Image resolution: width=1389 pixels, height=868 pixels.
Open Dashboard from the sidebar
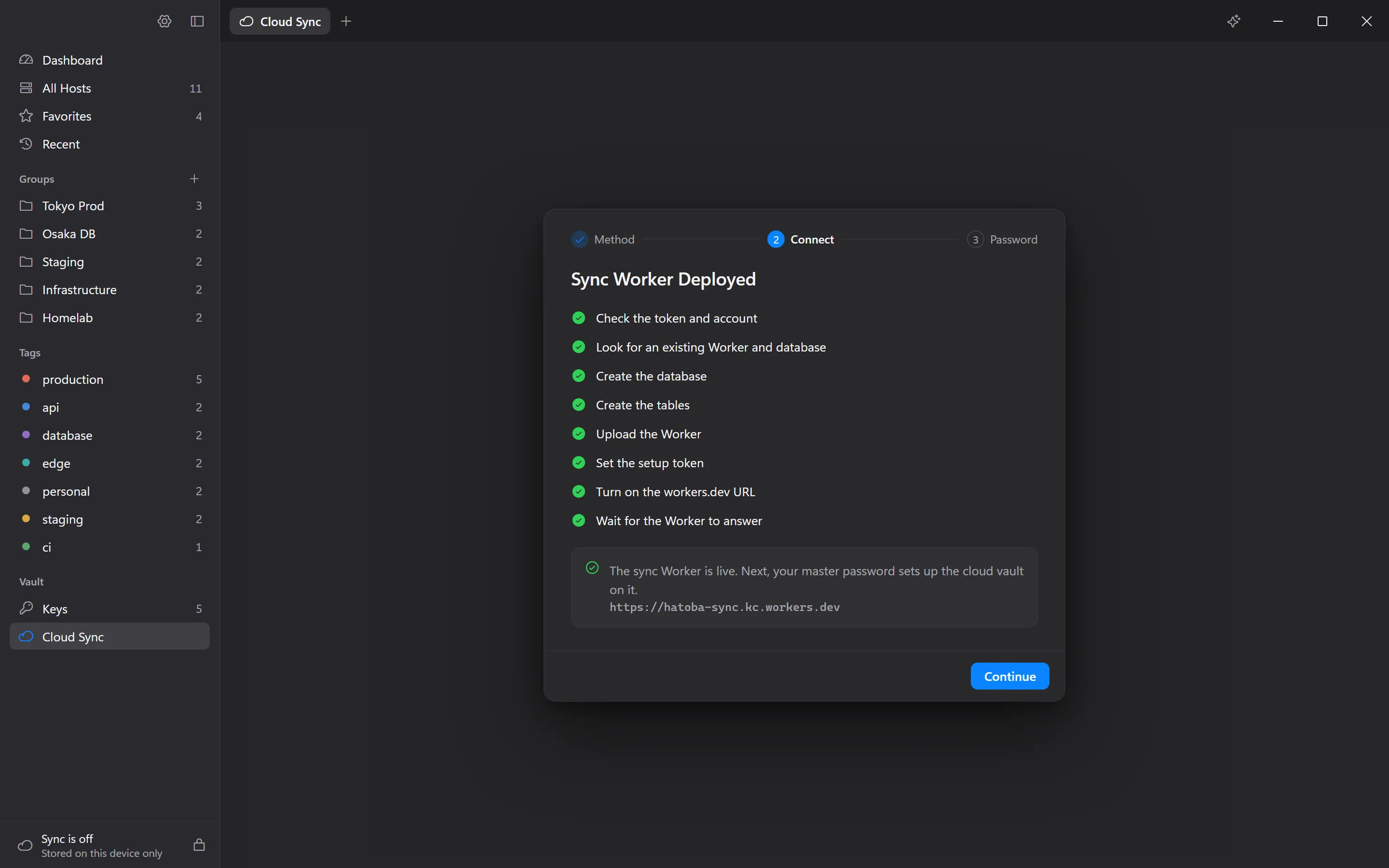[109, 60]
